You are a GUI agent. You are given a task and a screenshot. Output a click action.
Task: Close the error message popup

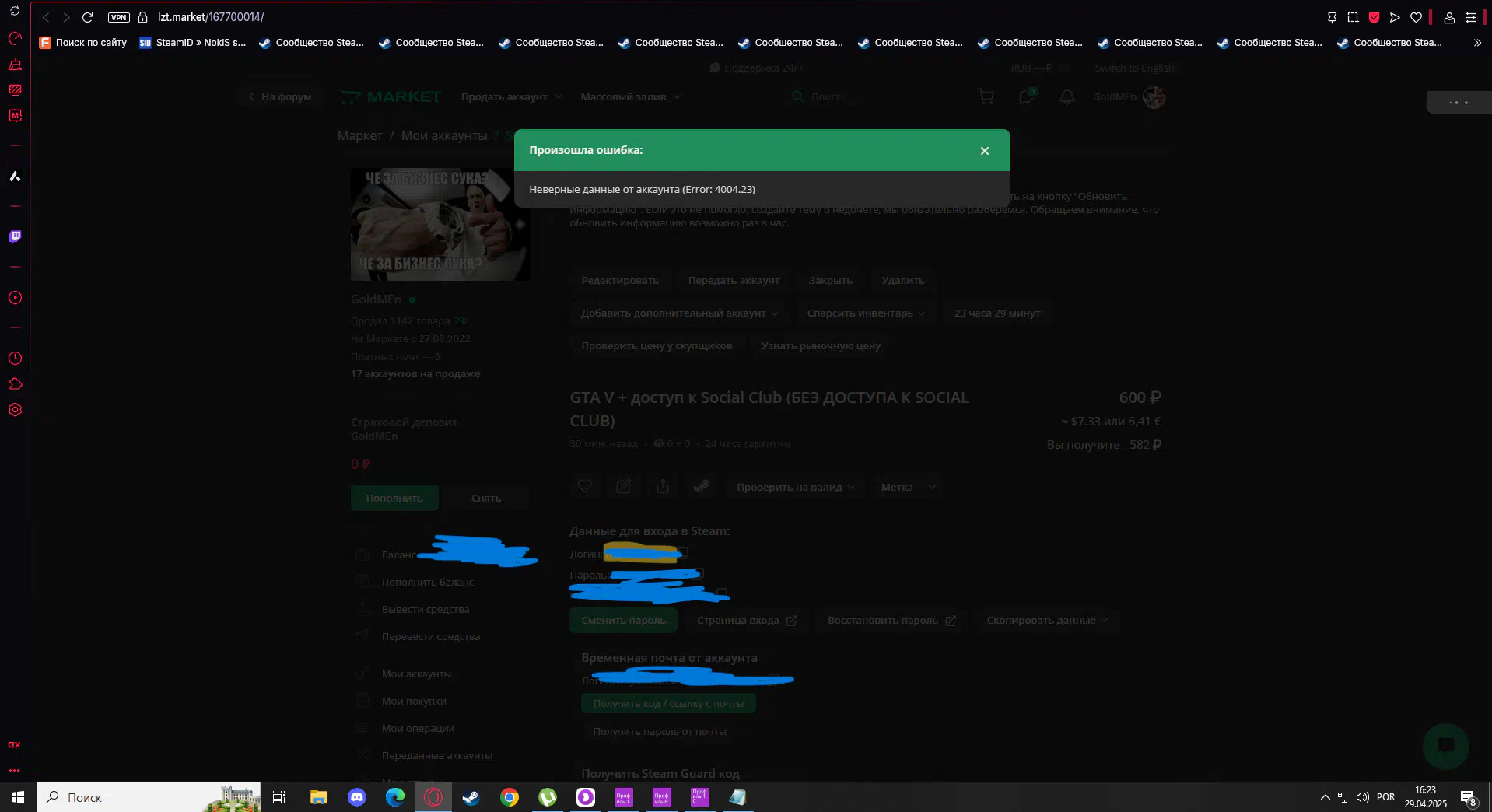tap(984, 151)
